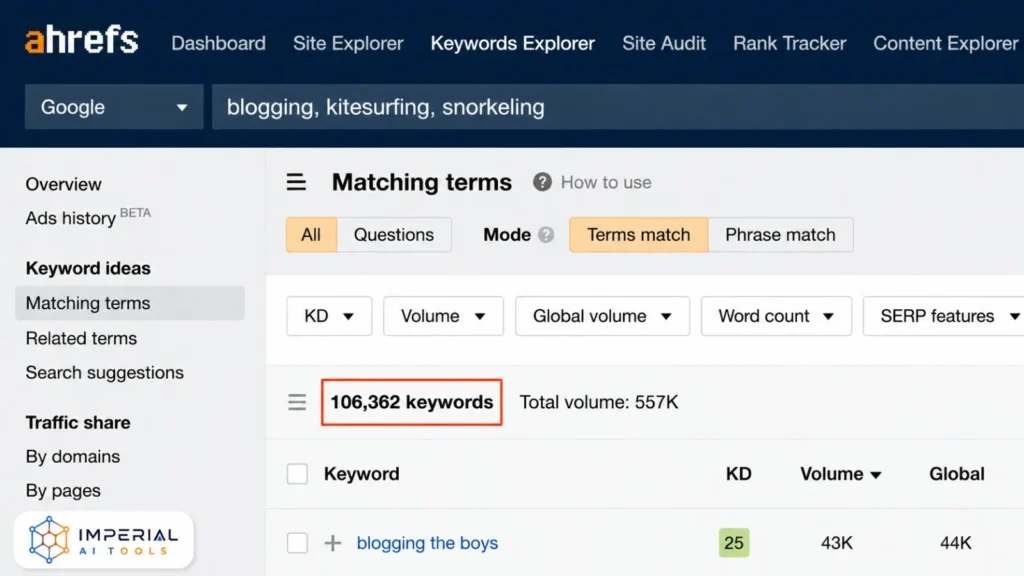
Task: Click the 106,362 keywords count
Action: point(411,402)
